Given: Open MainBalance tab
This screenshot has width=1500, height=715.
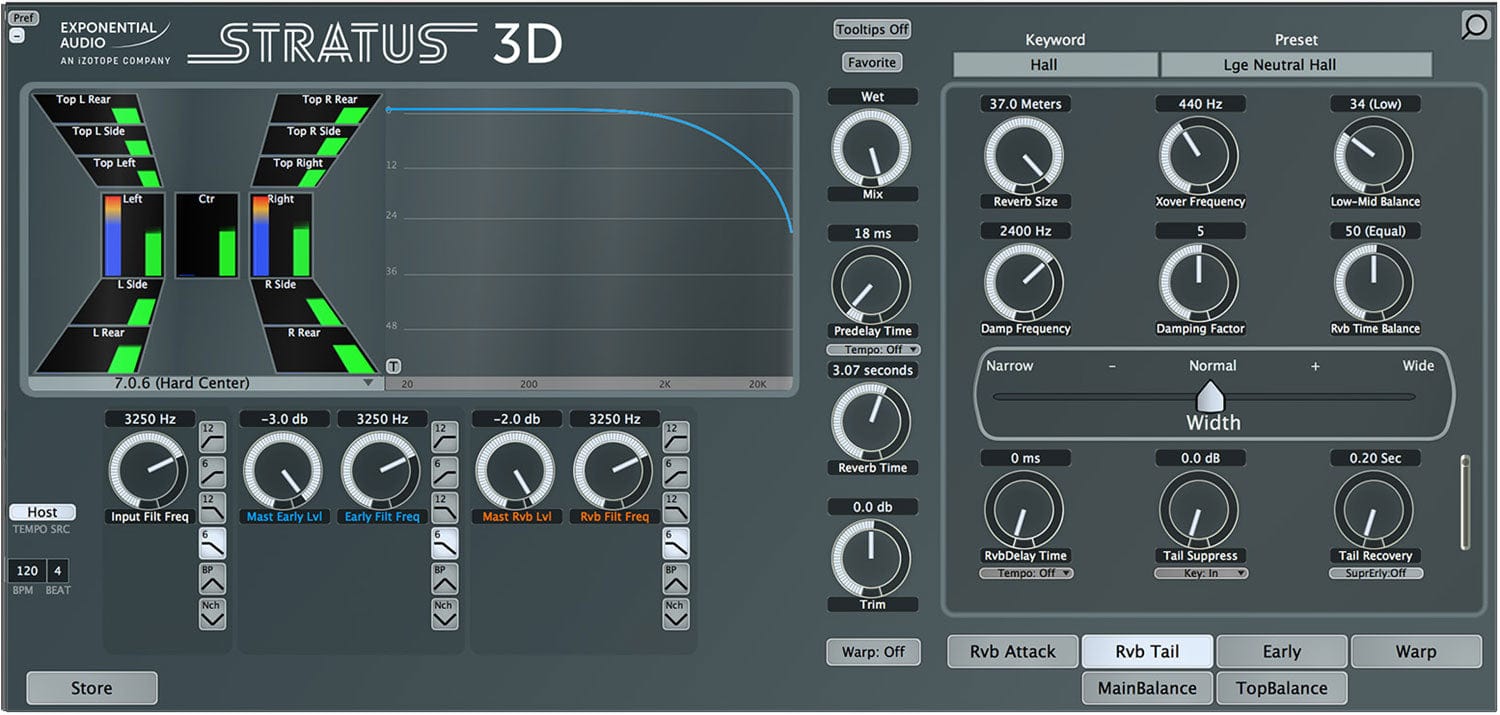Looking at the screenshot, I should tap(1147, 688).
